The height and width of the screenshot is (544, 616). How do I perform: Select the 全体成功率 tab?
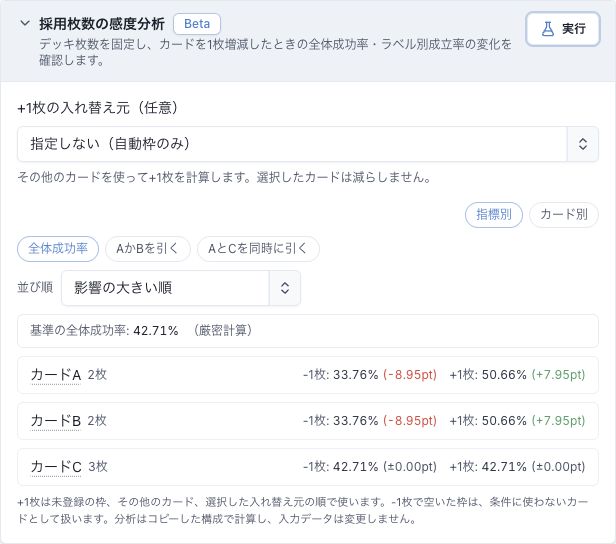point(58,249)
